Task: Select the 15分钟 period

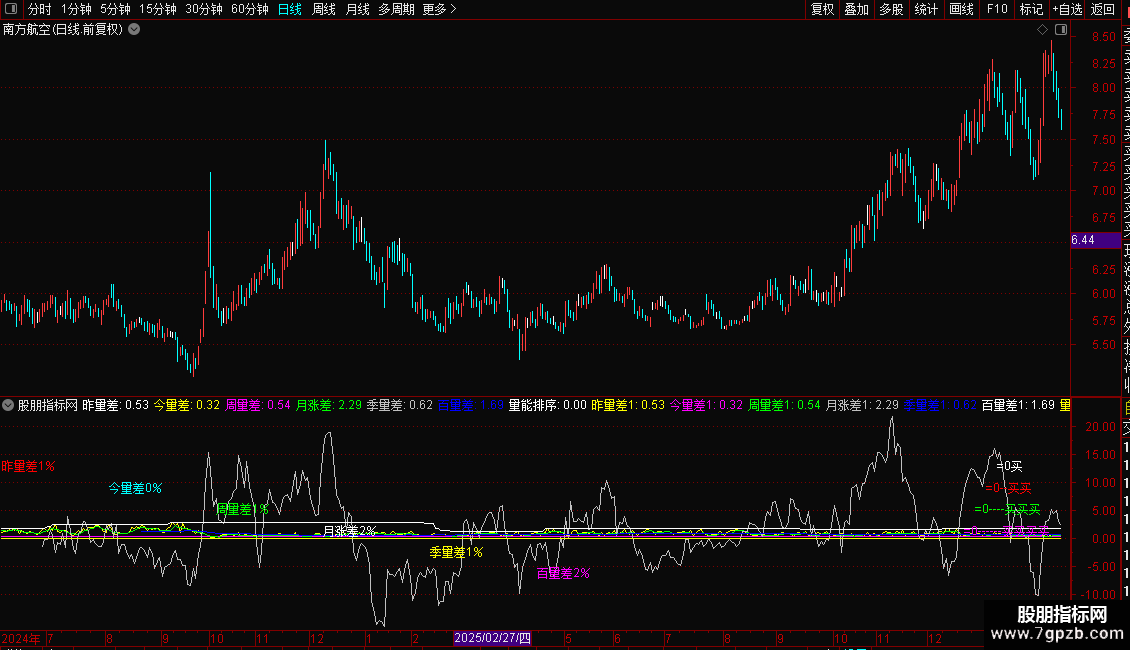Action: [157, 9]
